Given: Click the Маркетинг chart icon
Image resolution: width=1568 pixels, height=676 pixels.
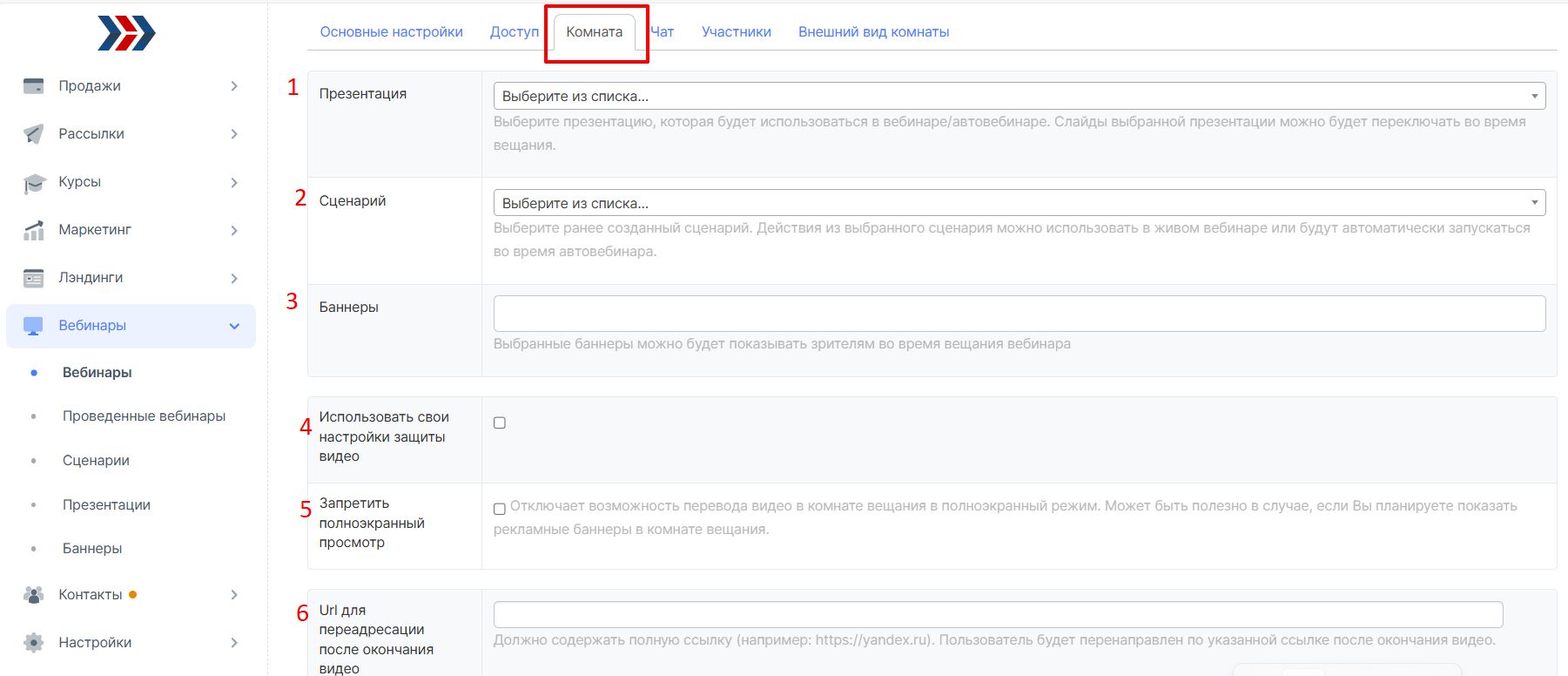Looking at the screenshot, I should pos(34,231).
